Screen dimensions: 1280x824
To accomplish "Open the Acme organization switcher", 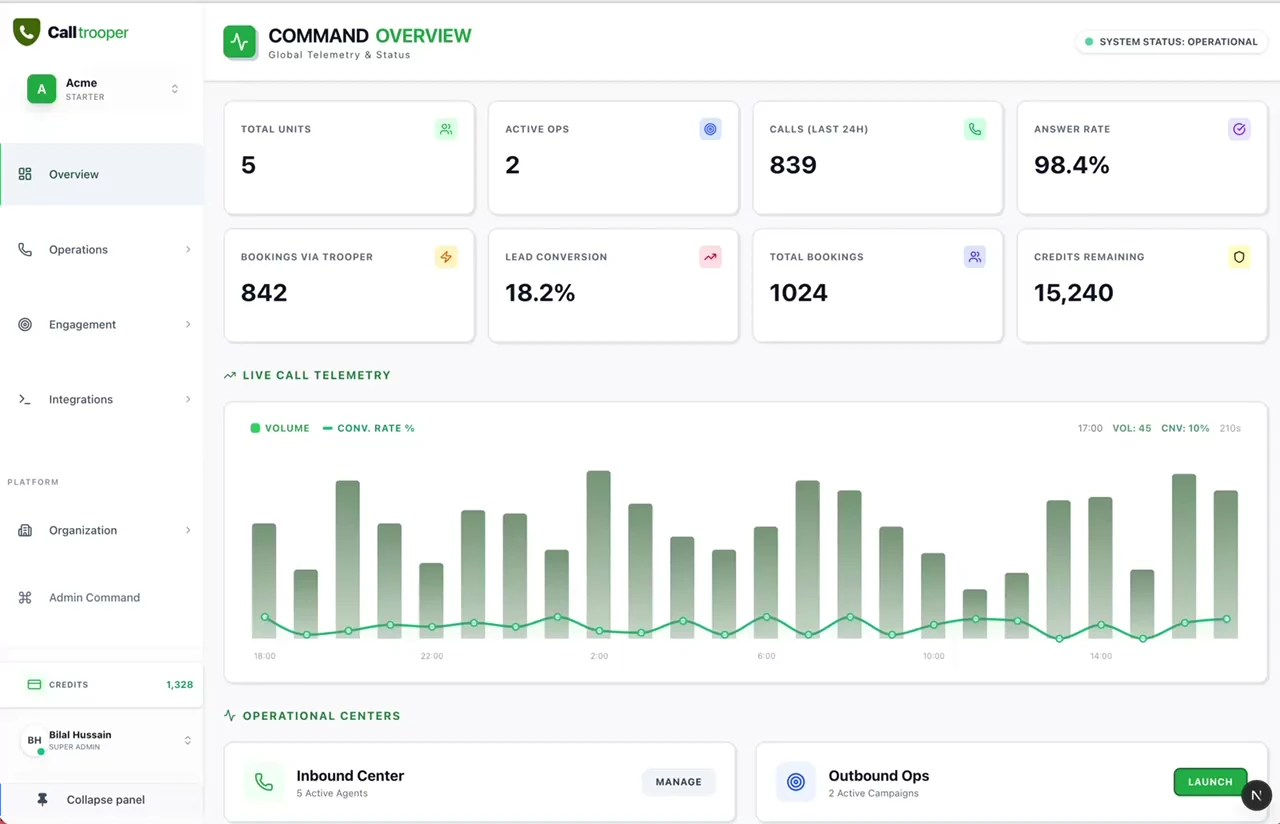I will click(x=102, y=89).
